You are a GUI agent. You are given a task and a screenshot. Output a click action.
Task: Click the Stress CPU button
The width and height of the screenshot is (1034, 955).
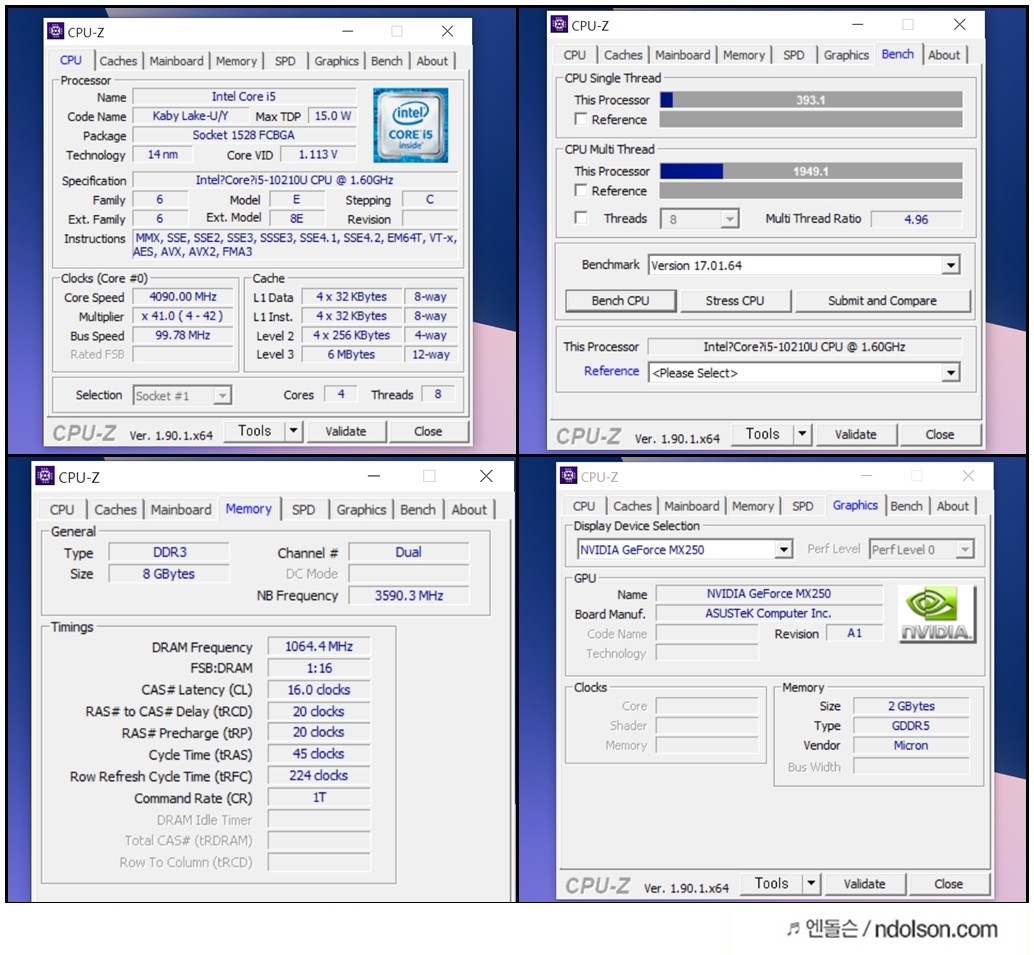tap(735, 301)
